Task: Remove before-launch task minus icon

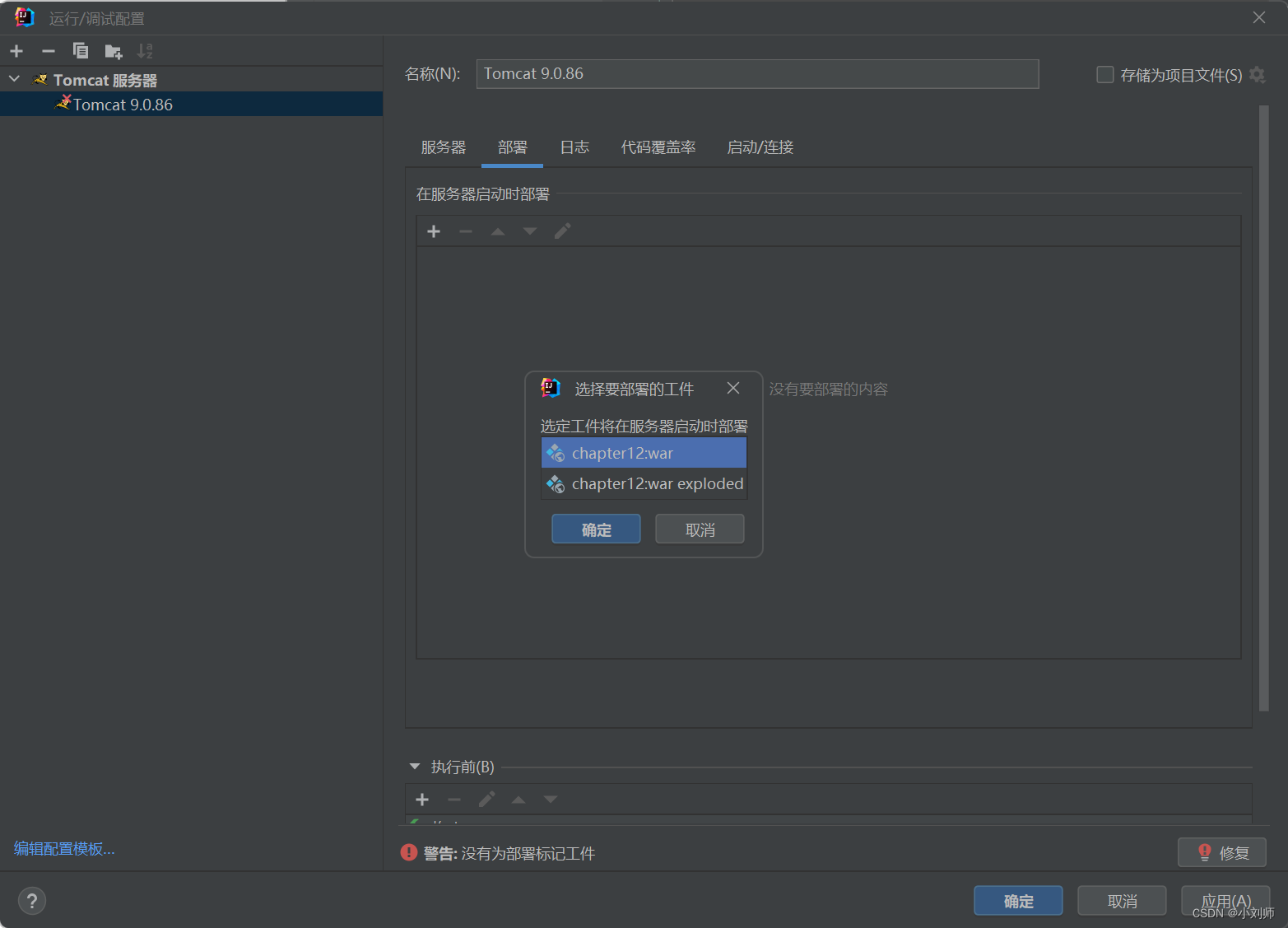Action: (454, 800)
